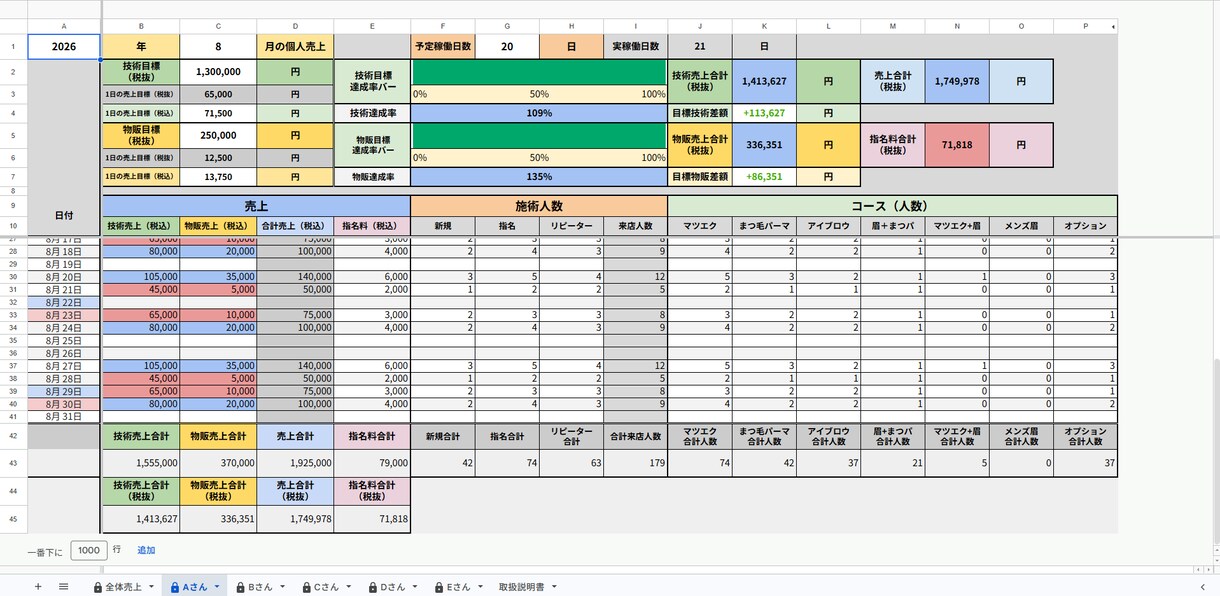This screenshot has height=596, width=1220.
Task: Click the lock icon on 全体売上 tab
Action: (98, 587)
